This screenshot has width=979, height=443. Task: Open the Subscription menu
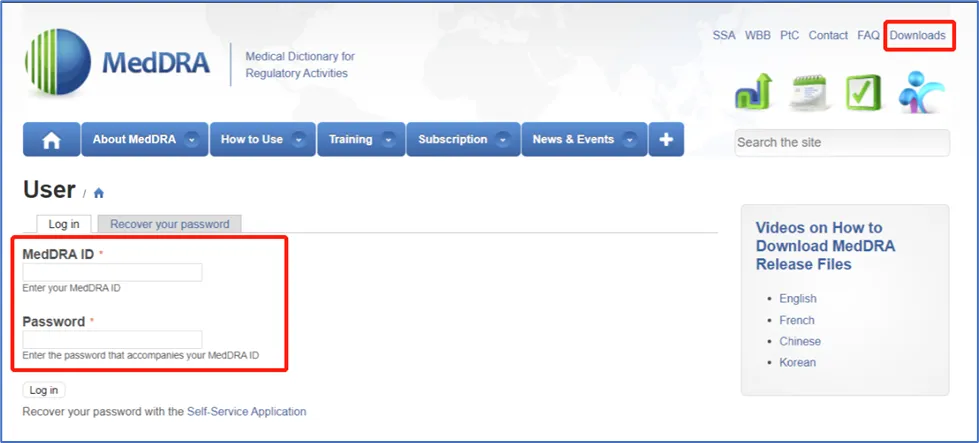(x=463, y=139)
